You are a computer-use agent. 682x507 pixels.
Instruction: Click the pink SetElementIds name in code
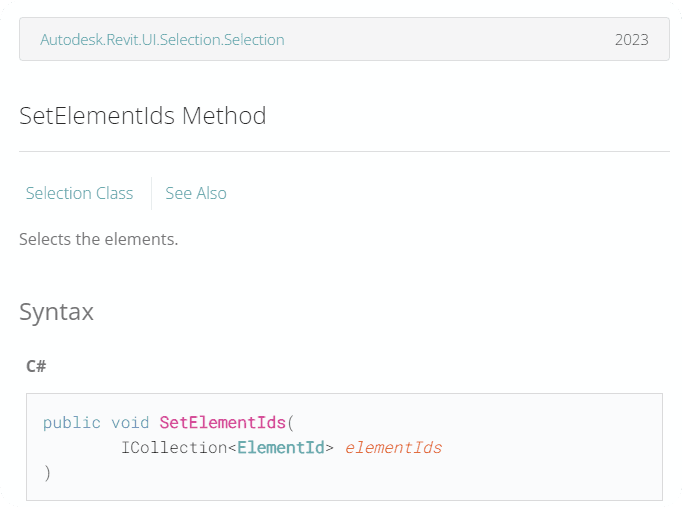[222, 422]
